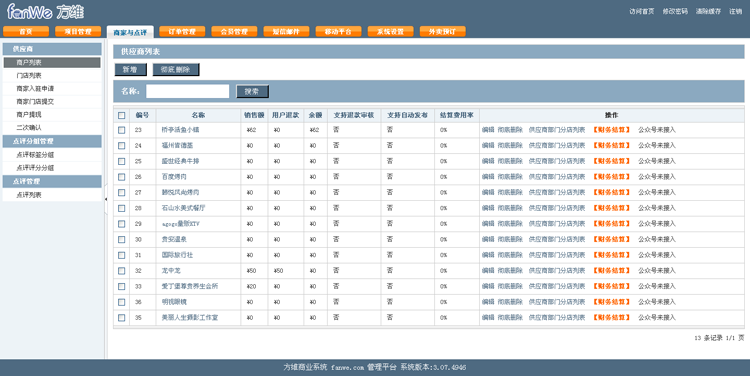Select 商户列表 in the sidebar
The image size is (750, 376).
52,63
